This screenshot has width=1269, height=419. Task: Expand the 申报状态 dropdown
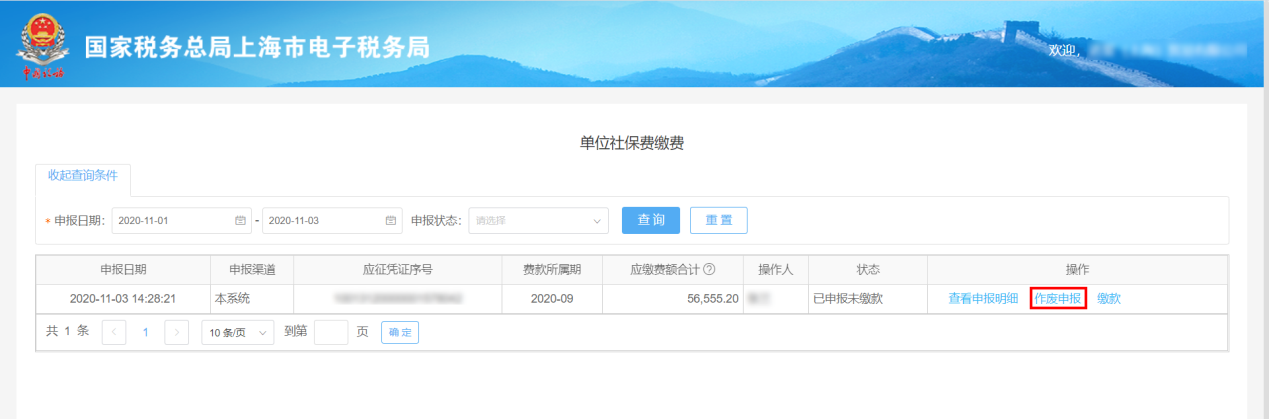[538, 220]
